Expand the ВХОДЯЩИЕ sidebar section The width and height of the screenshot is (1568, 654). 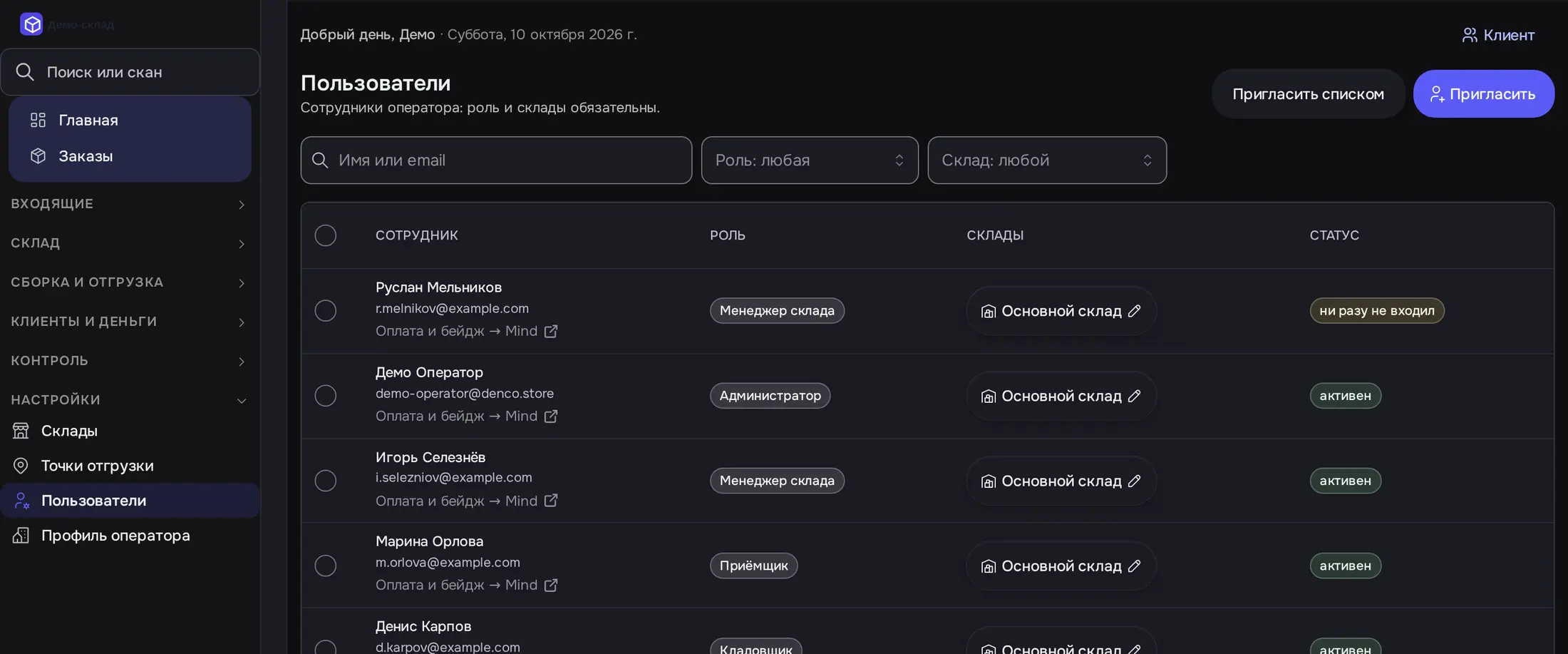coord(129,204)
